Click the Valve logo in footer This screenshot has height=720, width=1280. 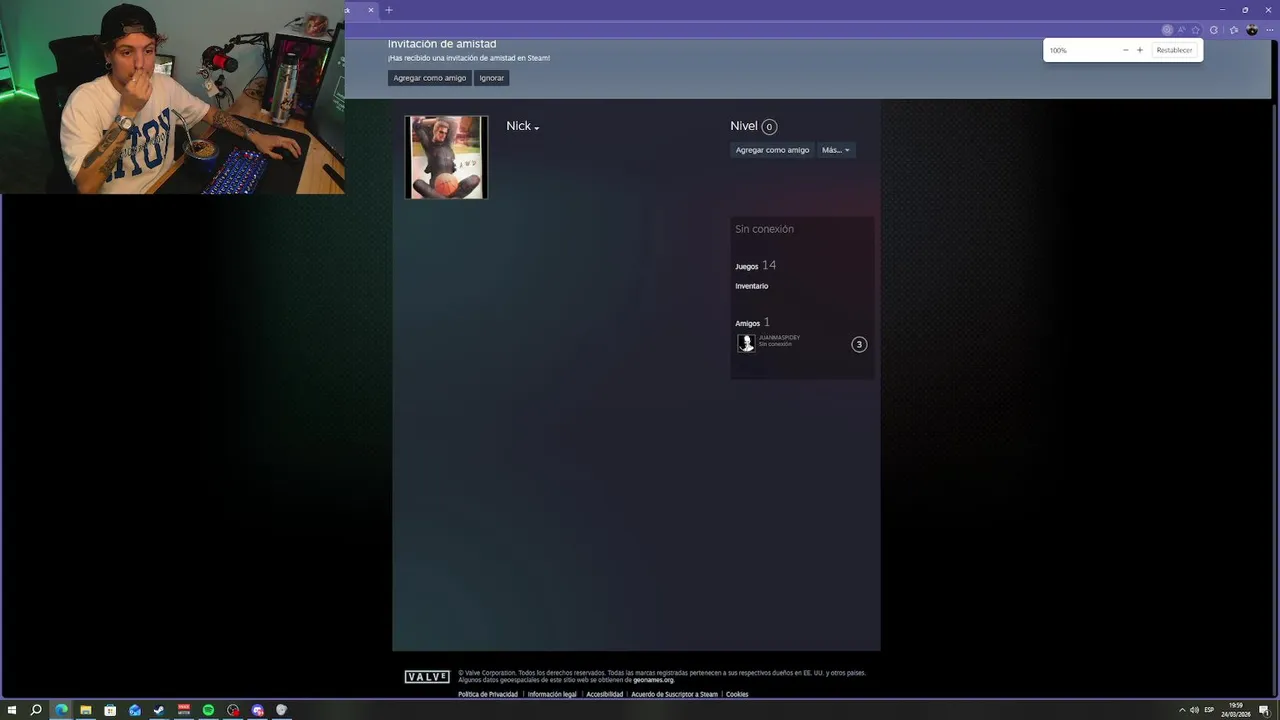(427, 677)
